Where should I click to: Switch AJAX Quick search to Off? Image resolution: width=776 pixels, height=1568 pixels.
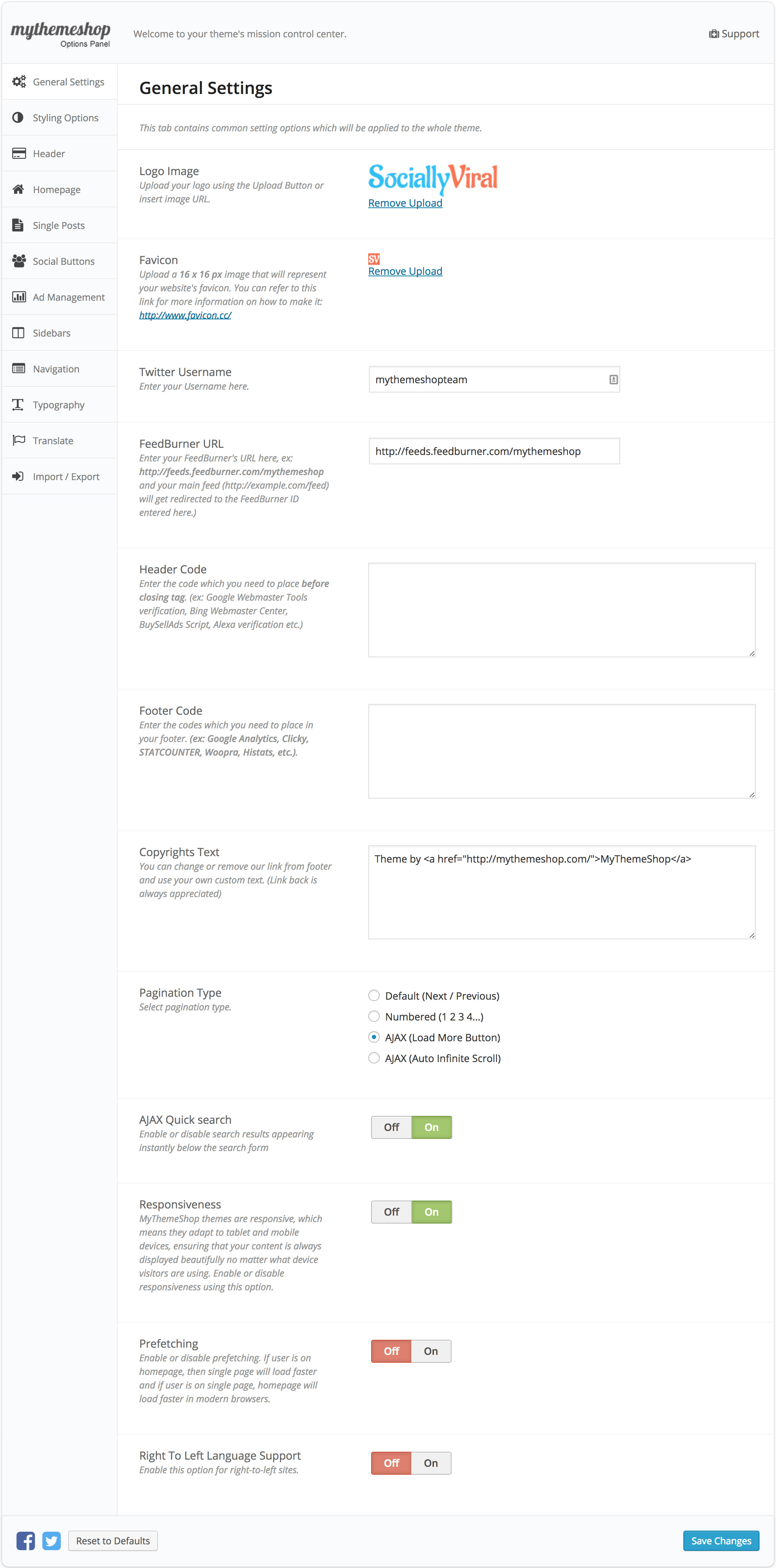pyautogui.click(x=392, y=1127)
